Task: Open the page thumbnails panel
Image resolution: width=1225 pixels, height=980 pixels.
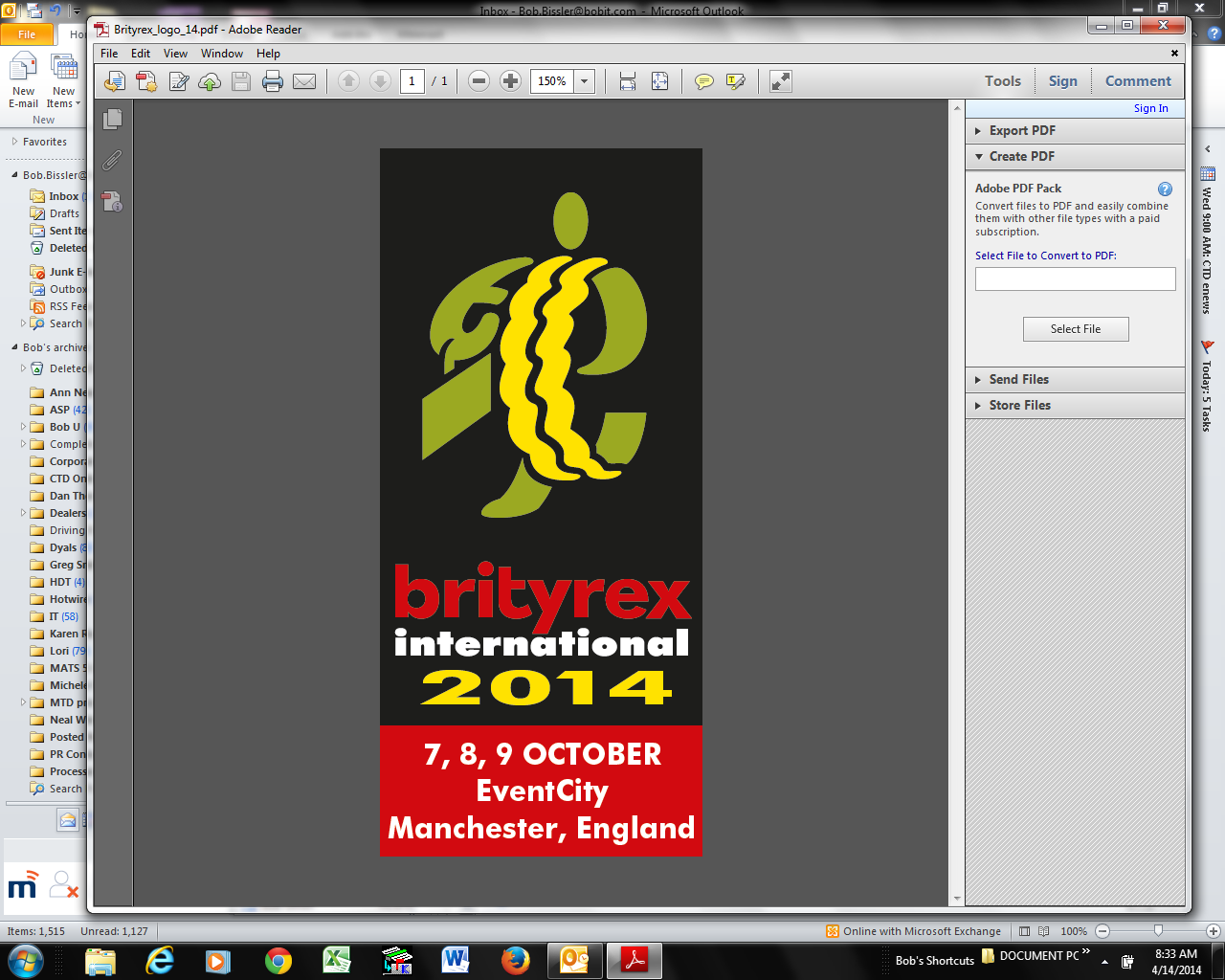Action: click(112, 119)
